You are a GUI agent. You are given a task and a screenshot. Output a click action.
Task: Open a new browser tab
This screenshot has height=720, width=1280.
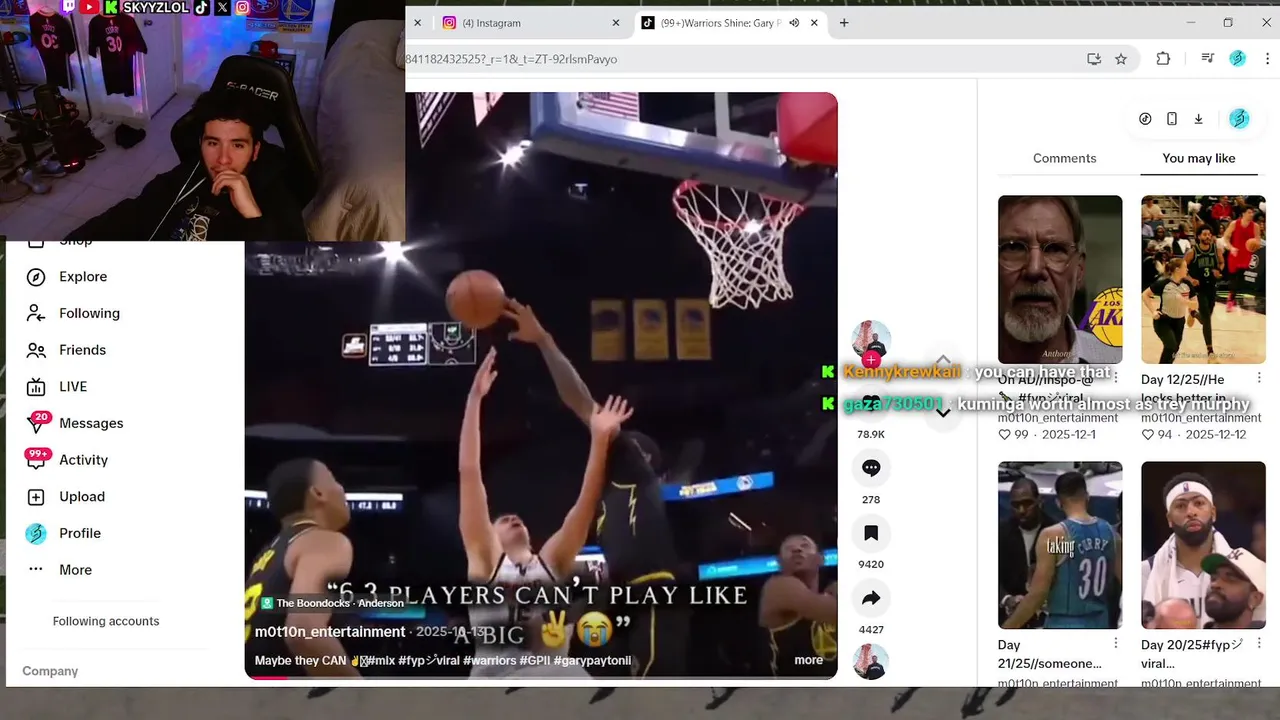tap(844, 23)
